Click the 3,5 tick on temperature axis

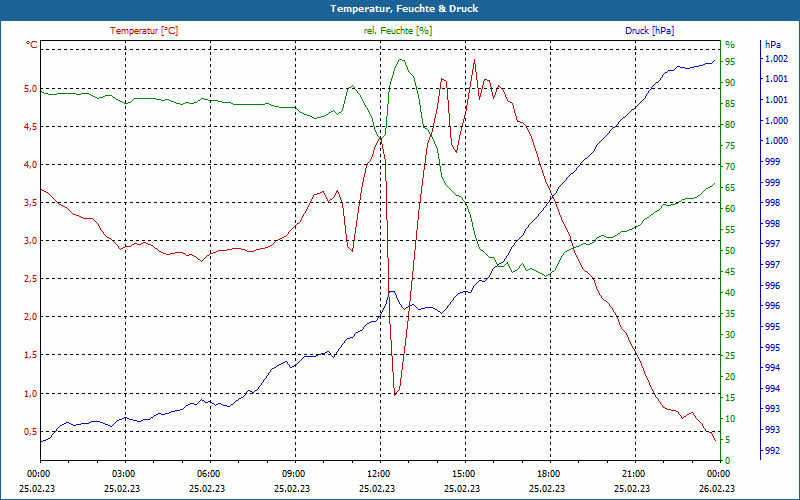[x=31, y=203]
